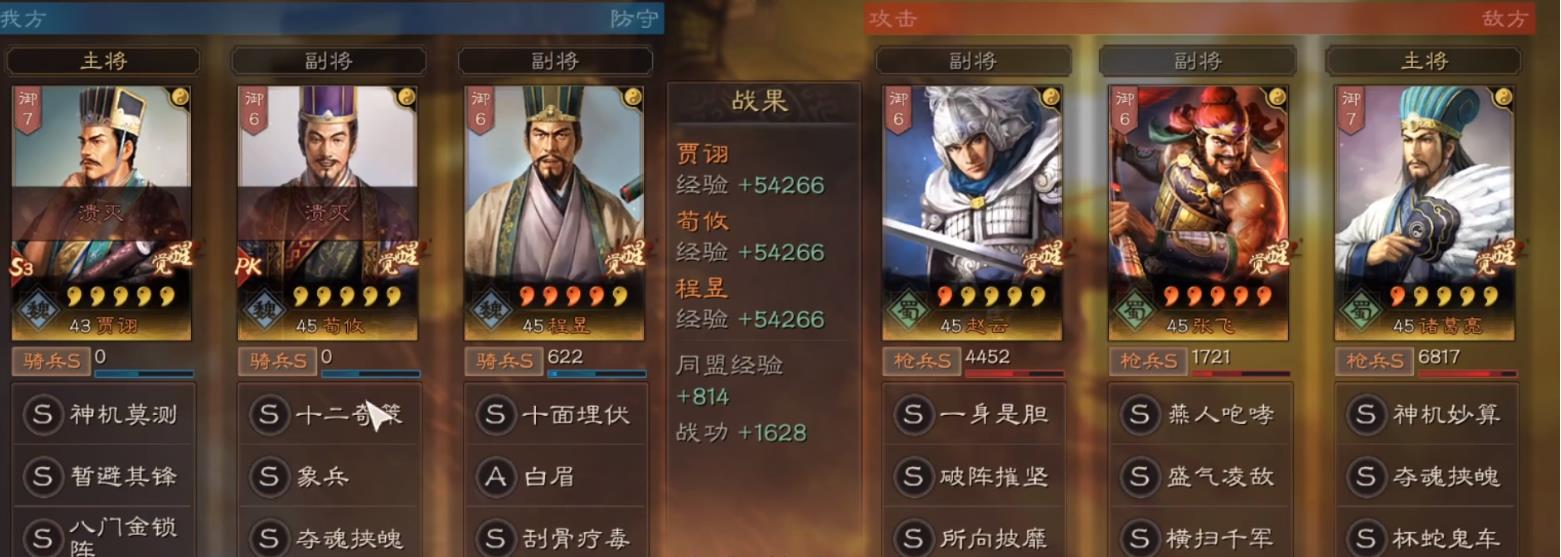Click the 枪兵S troop tag under 诸葛亮
Screen dimensions: 1561x557
pos(1373,361)
